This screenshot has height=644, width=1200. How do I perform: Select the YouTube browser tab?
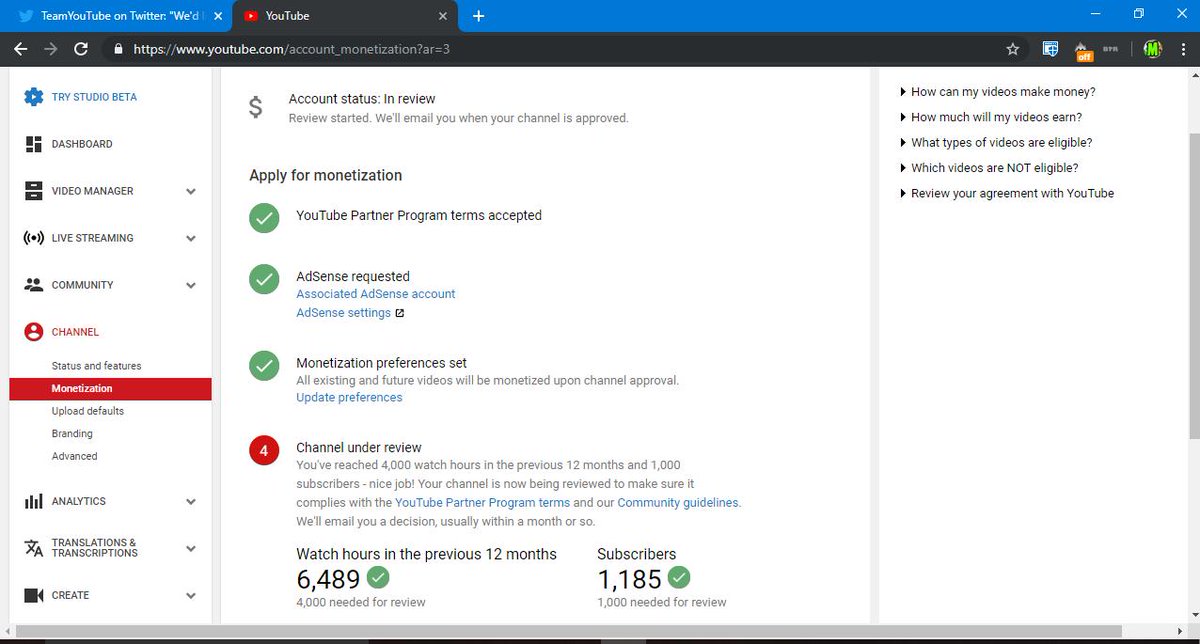coord(345,16)
